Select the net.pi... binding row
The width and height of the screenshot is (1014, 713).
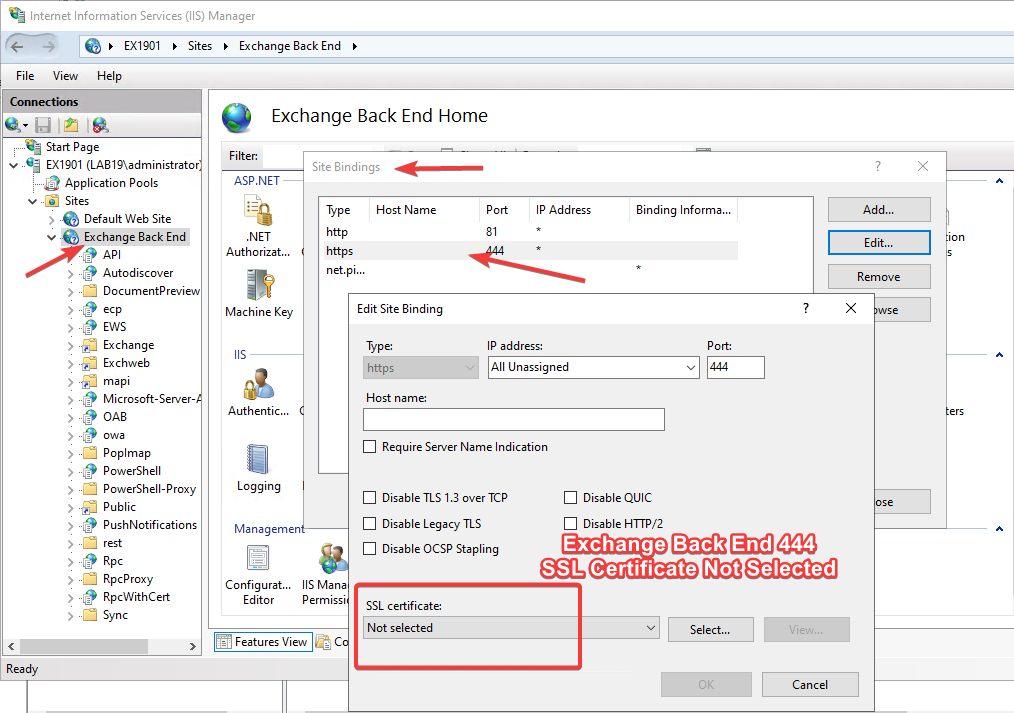pos(530,270)
